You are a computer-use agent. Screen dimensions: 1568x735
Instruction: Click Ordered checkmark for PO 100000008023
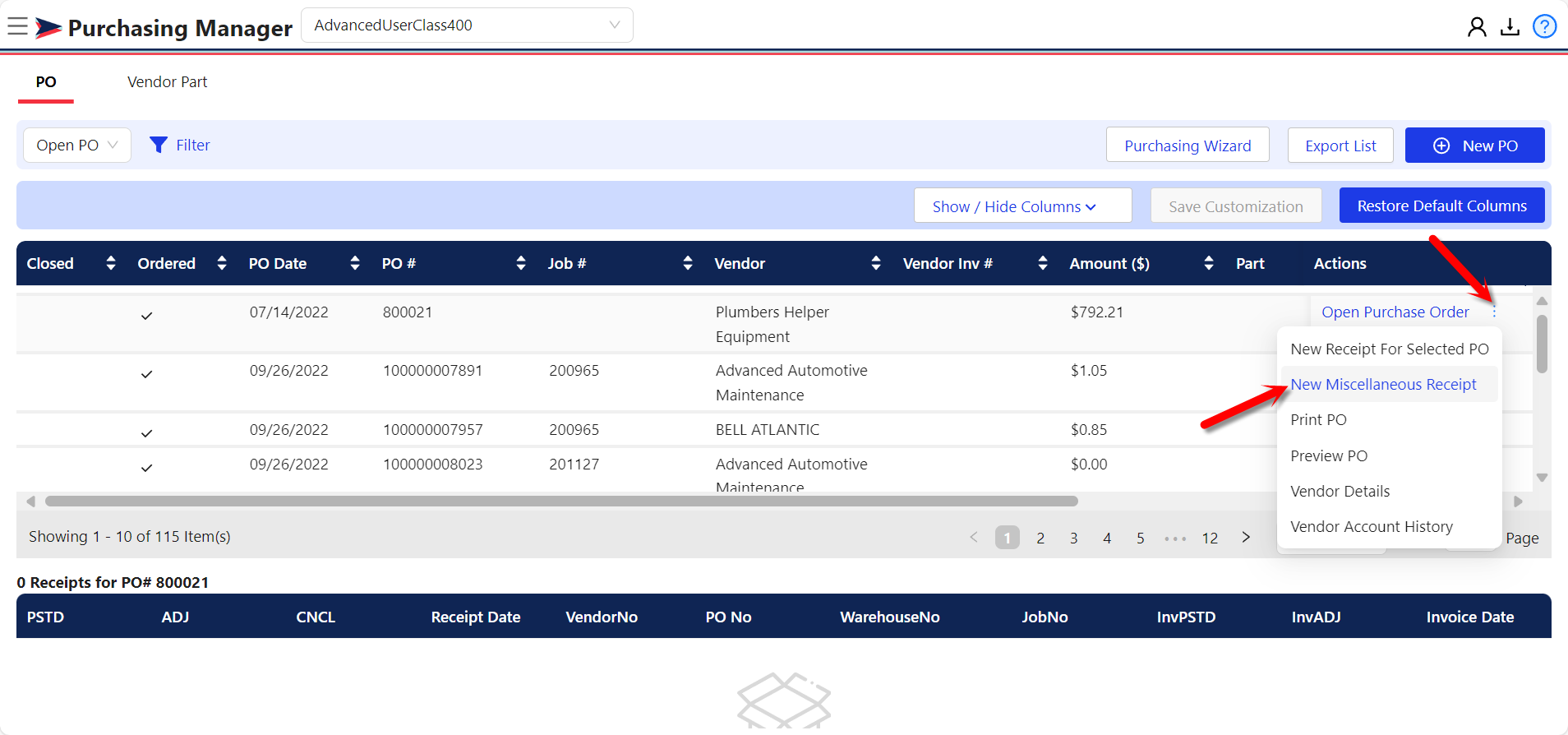coord(146,468)
